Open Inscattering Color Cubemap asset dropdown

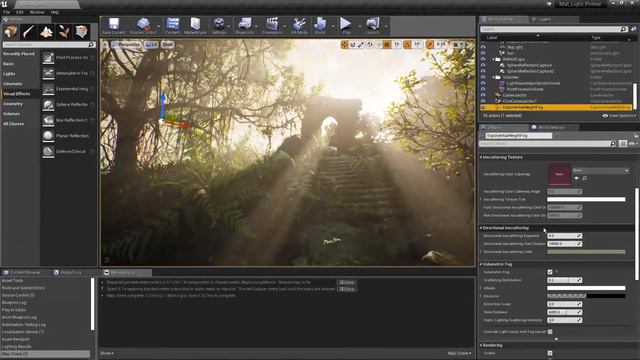[600, 170]
